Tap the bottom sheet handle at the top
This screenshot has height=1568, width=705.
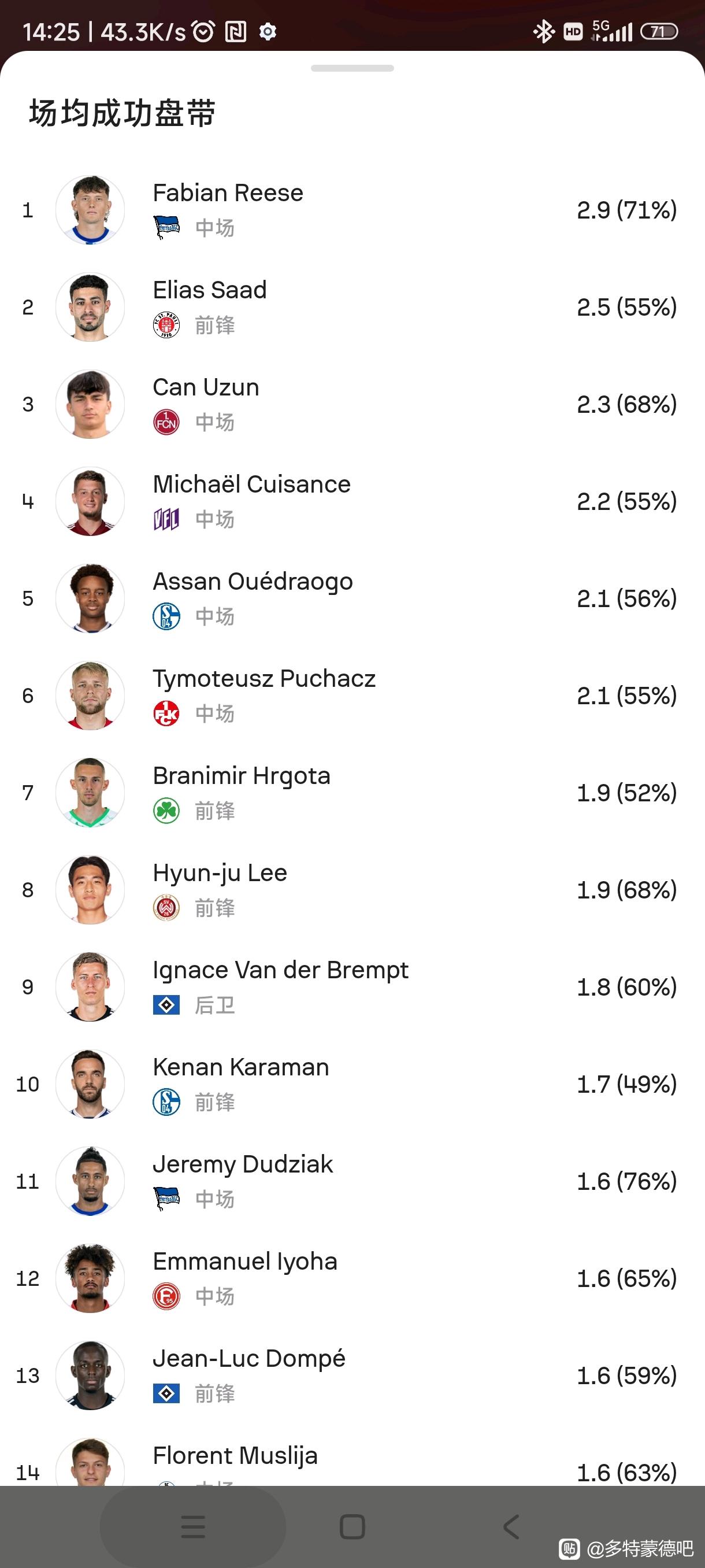[x=352, y=68]
